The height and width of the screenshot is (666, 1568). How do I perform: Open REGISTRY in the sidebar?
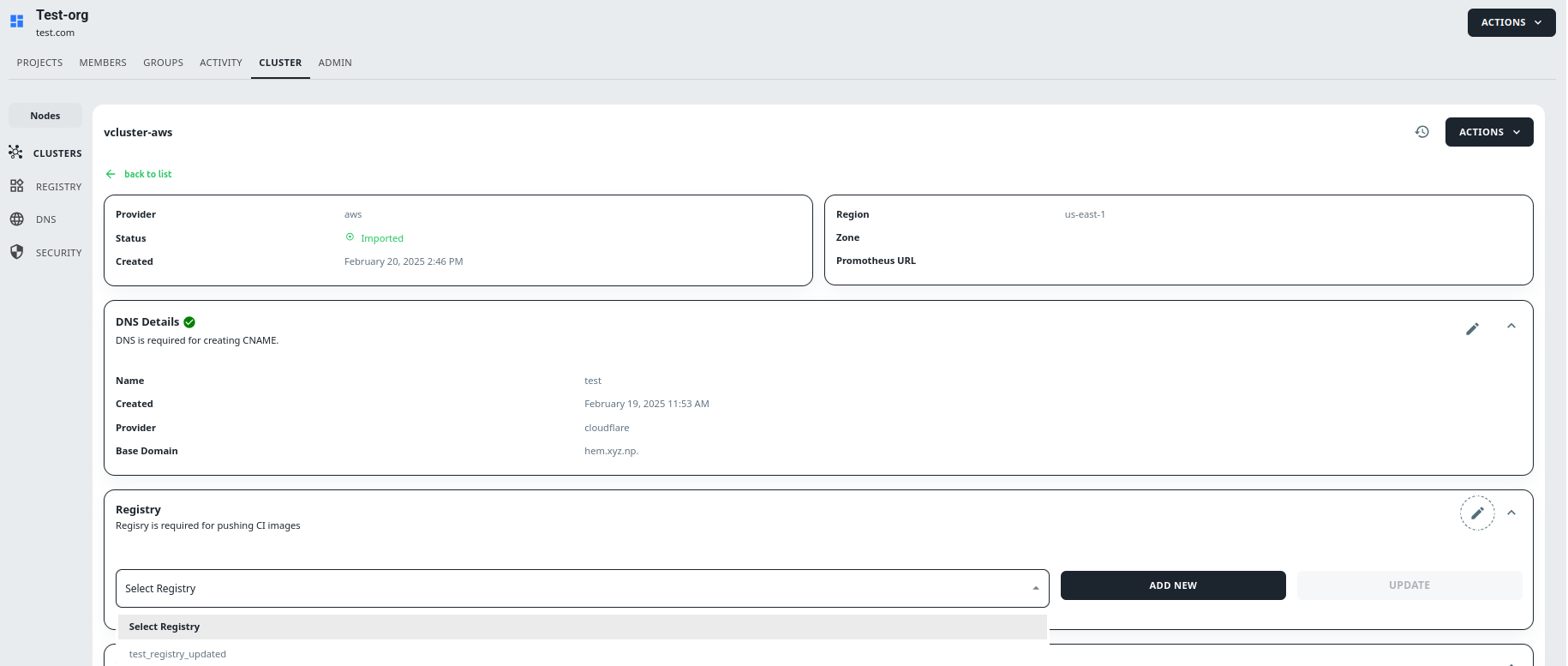[58, 187]
